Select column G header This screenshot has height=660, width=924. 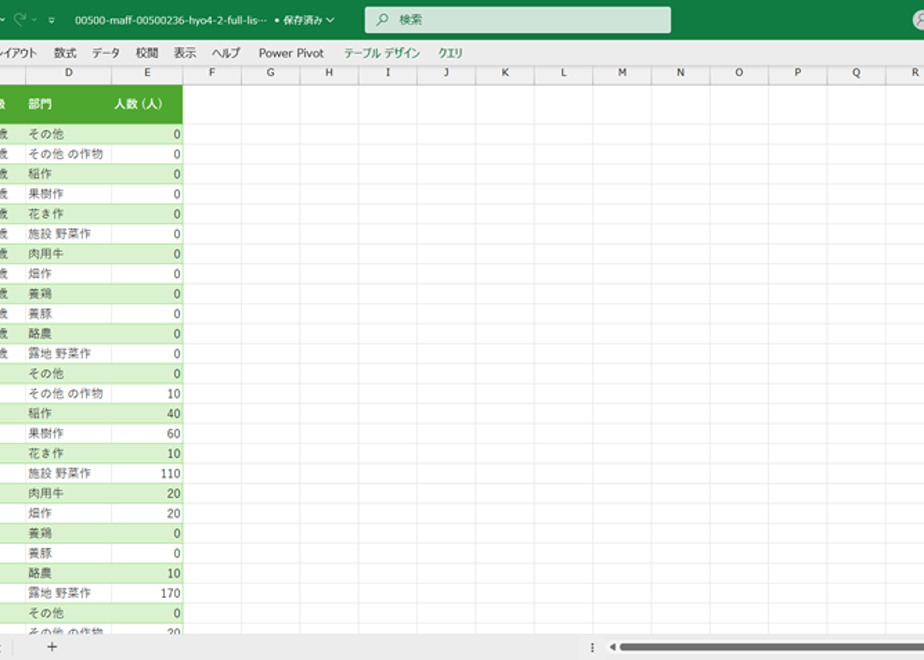[270, 73]
